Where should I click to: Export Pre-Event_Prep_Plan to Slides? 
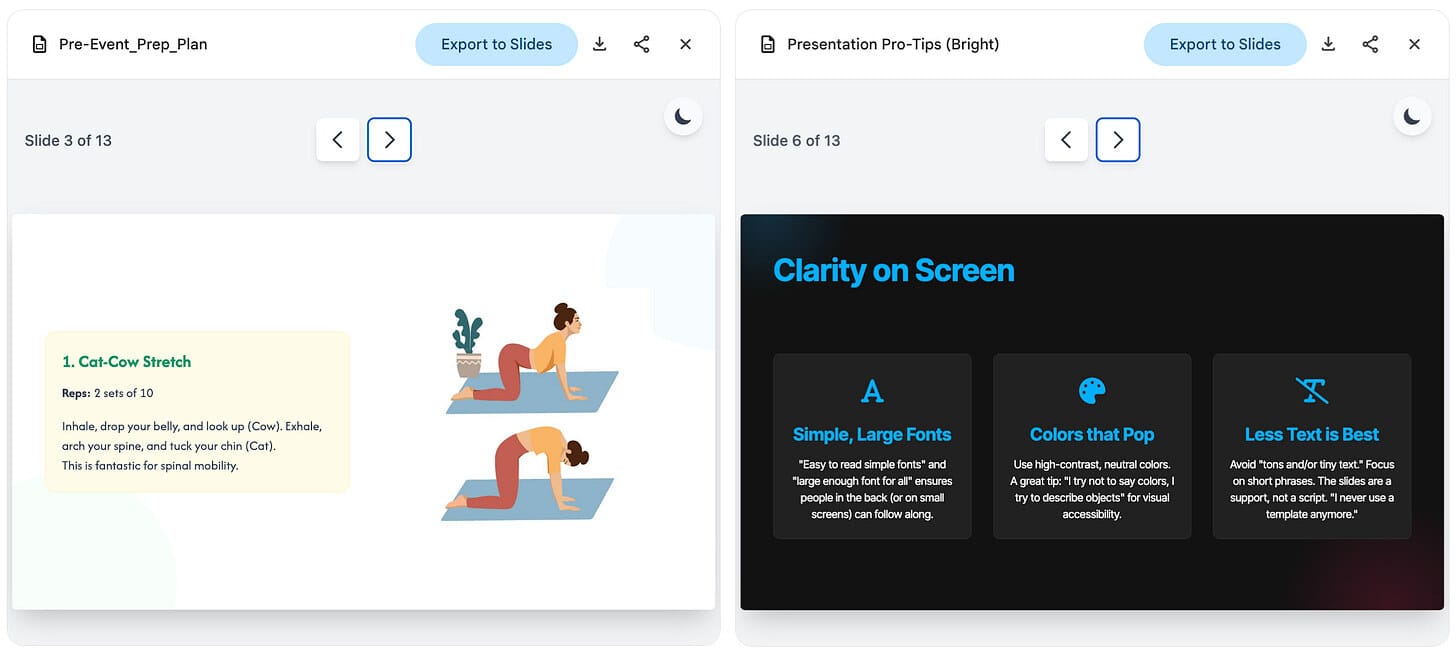point(496,44)
